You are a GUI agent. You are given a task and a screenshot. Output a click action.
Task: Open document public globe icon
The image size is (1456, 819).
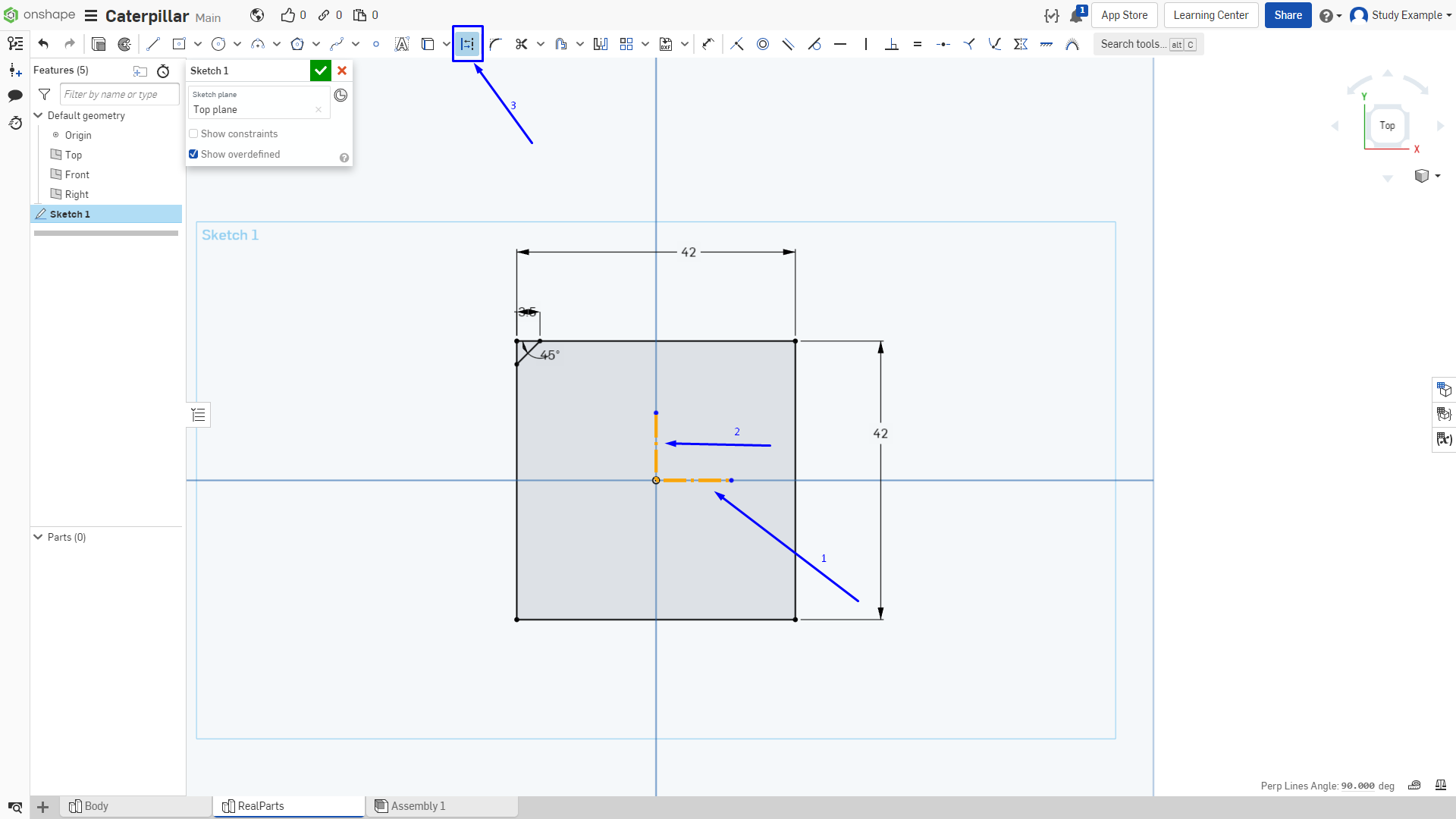tap(257, 15)
